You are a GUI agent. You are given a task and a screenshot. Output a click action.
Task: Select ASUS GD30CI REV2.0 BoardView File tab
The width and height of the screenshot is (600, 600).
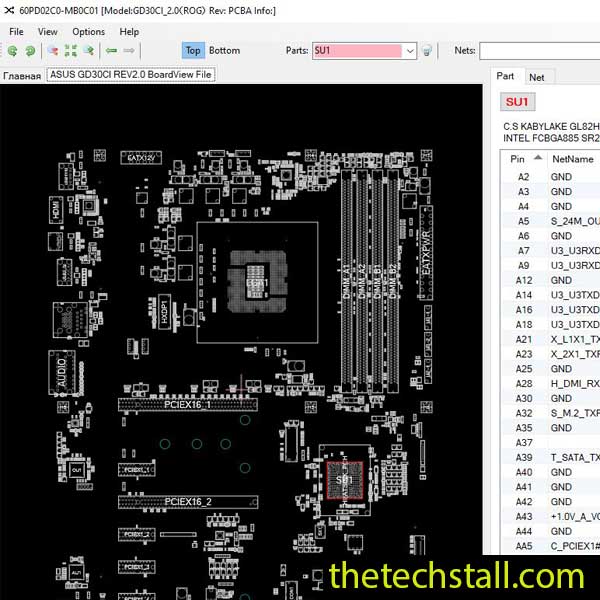130,75
